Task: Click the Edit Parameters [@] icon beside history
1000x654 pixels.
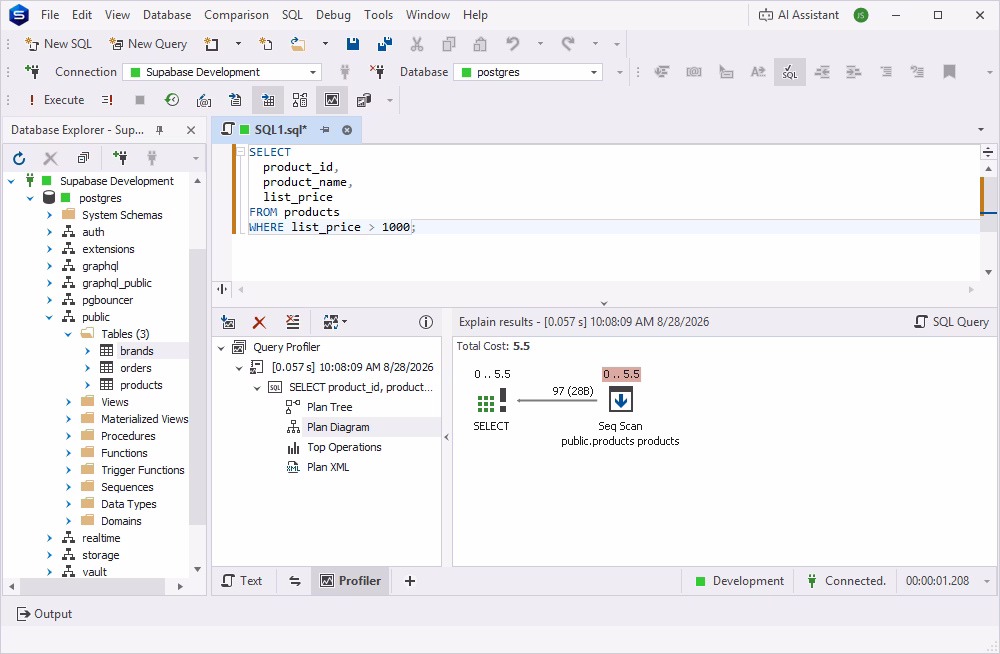Action: (x=203, y=100)
